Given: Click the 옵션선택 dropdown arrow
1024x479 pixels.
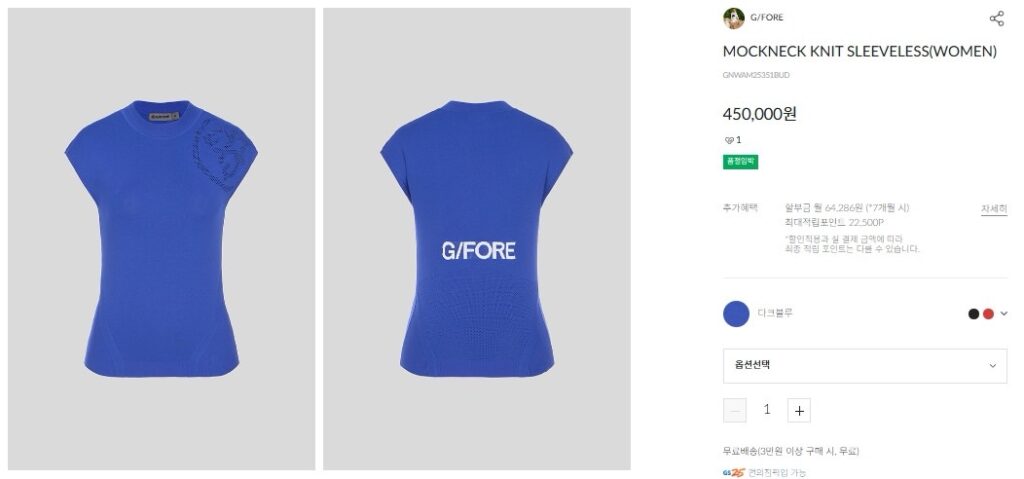Looking at the screenshot, I should point(993,366).
